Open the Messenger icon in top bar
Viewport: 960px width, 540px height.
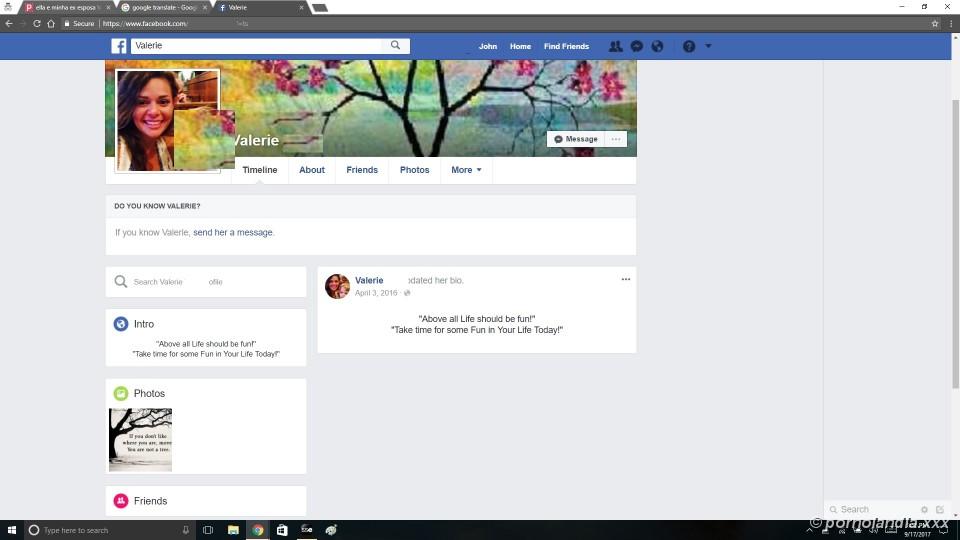[x=636, y=46]
